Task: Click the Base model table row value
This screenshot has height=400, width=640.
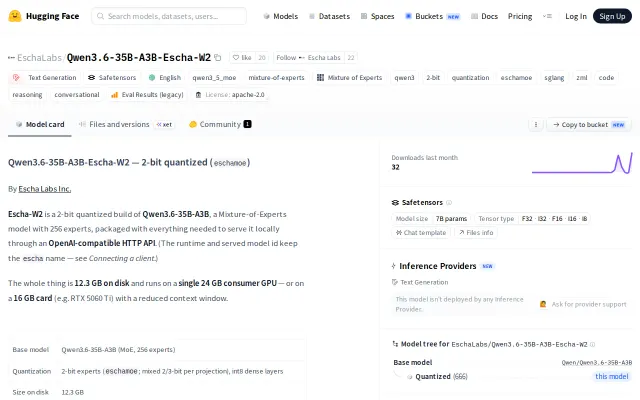Action: (x=118, y=350)
